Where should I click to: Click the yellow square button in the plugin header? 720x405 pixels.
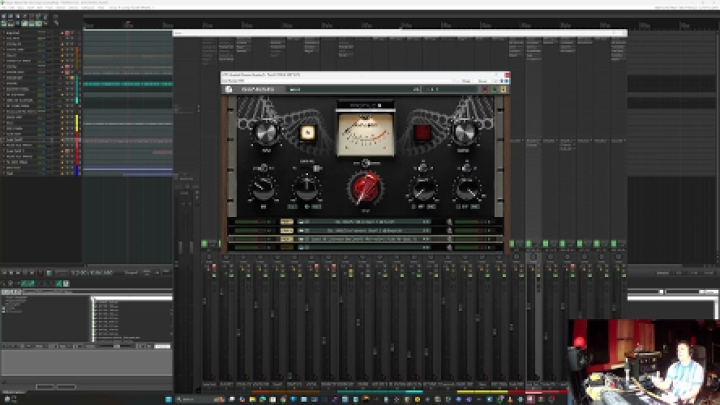[x=503, y=89]
